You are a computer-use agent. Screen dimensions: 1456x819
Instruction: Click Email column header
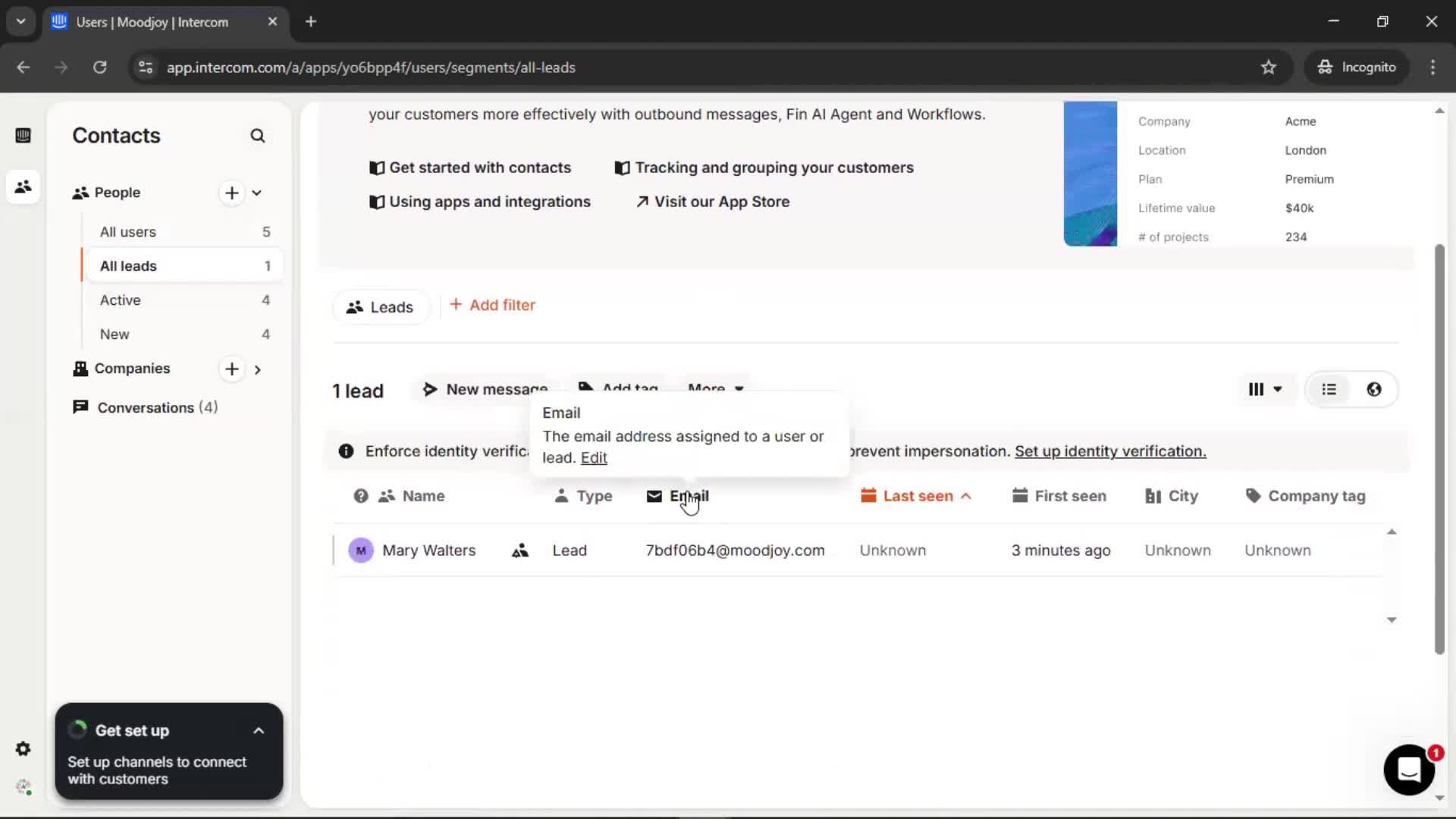click(x=678, y=496)
